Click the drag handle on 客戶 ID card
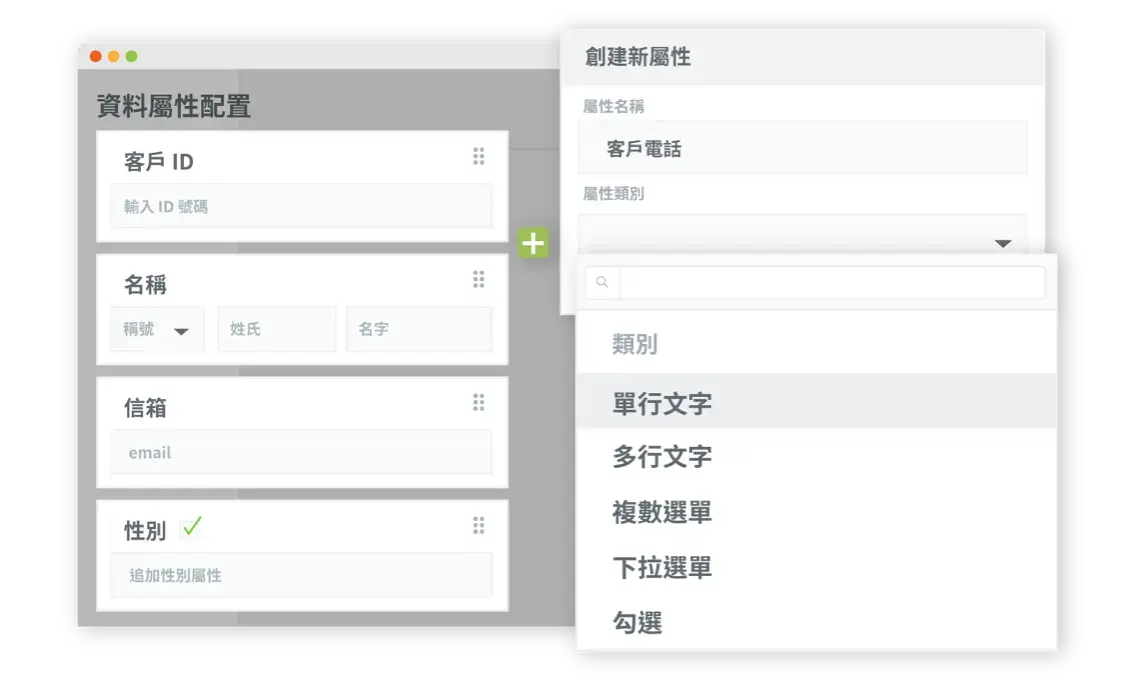This screenshot has height=688, width=1136. pos(478,156)
